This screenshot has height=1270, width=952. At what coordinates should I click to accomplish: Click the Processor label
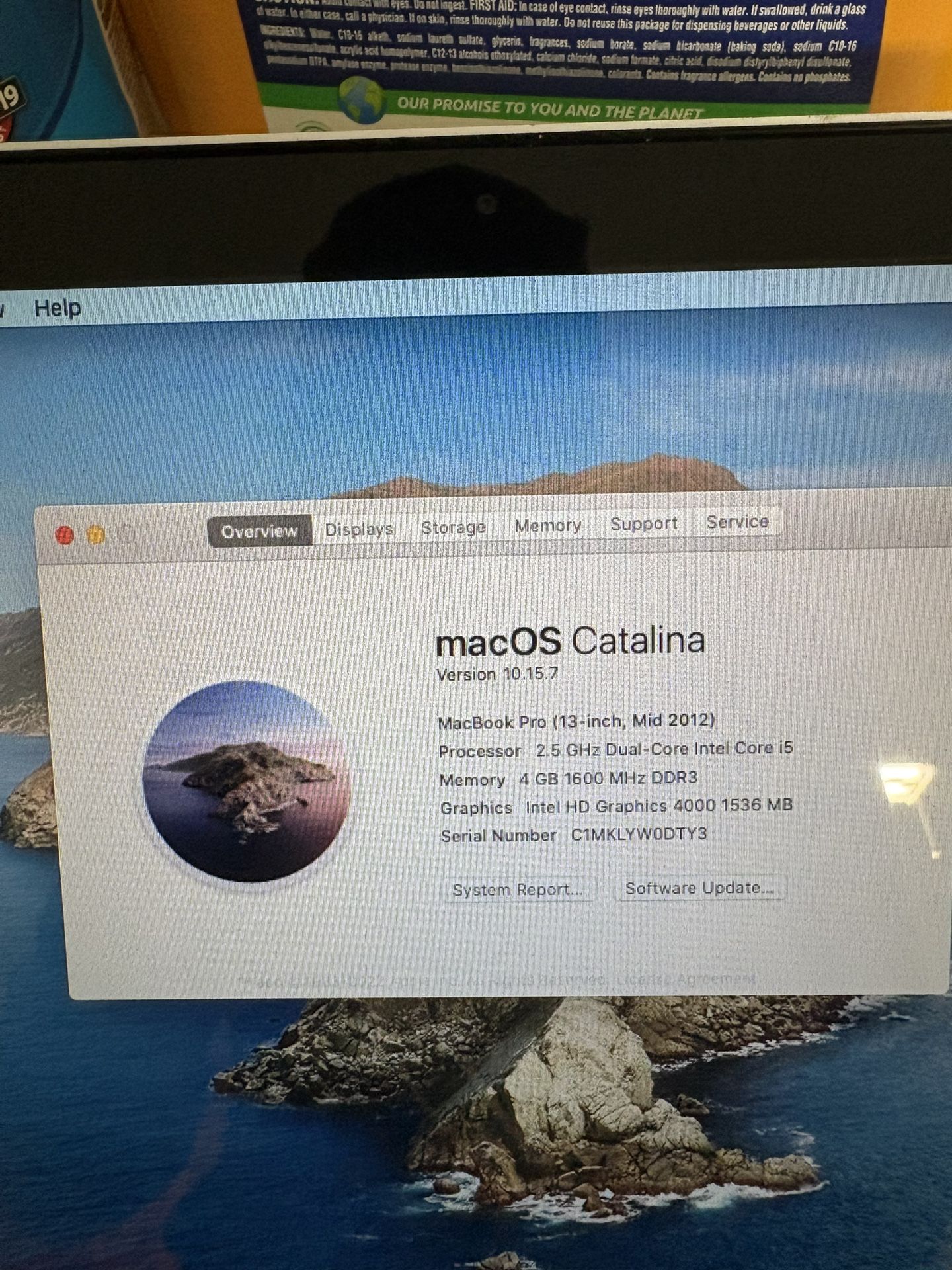[x=480, y=751]
